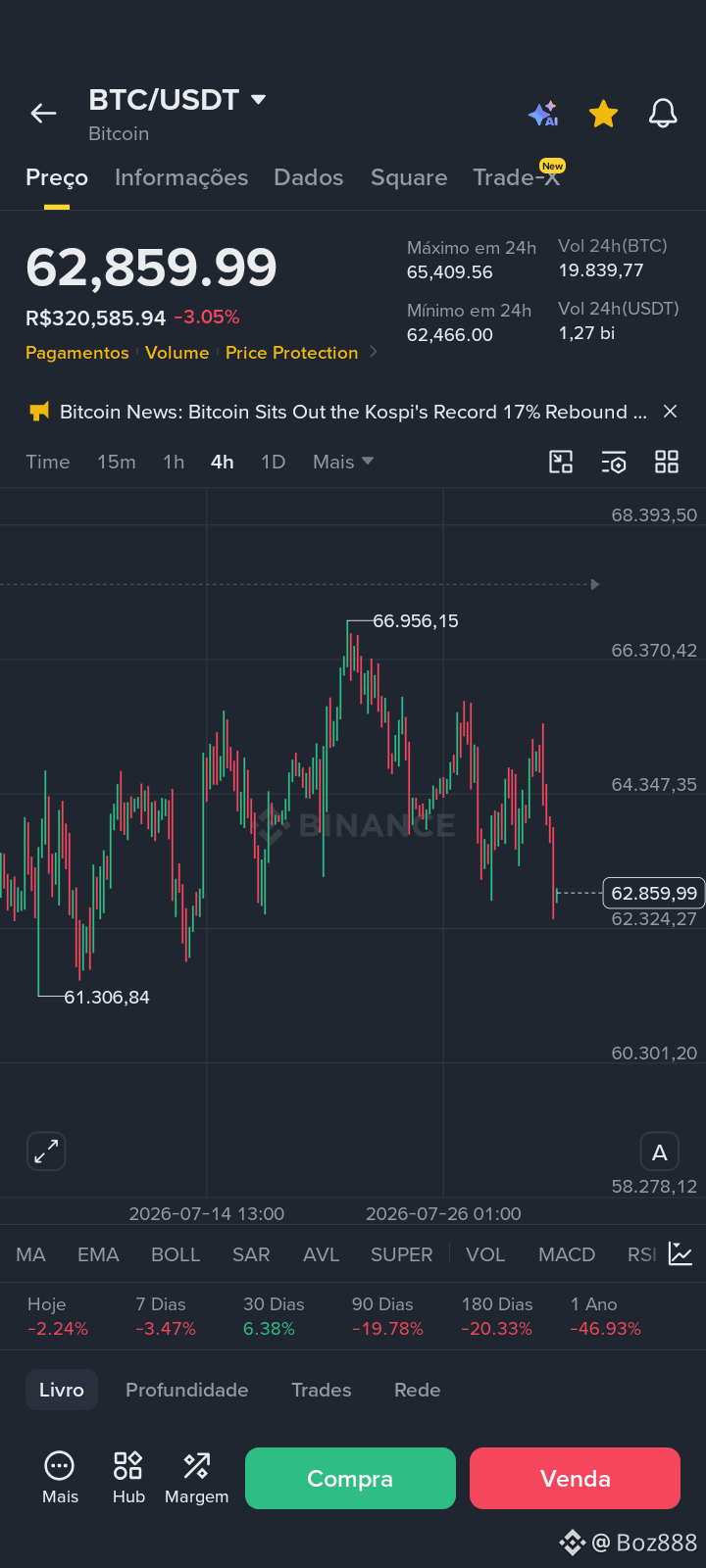
Task: Enable the AVL indicator
Action: click(321, 1254)
